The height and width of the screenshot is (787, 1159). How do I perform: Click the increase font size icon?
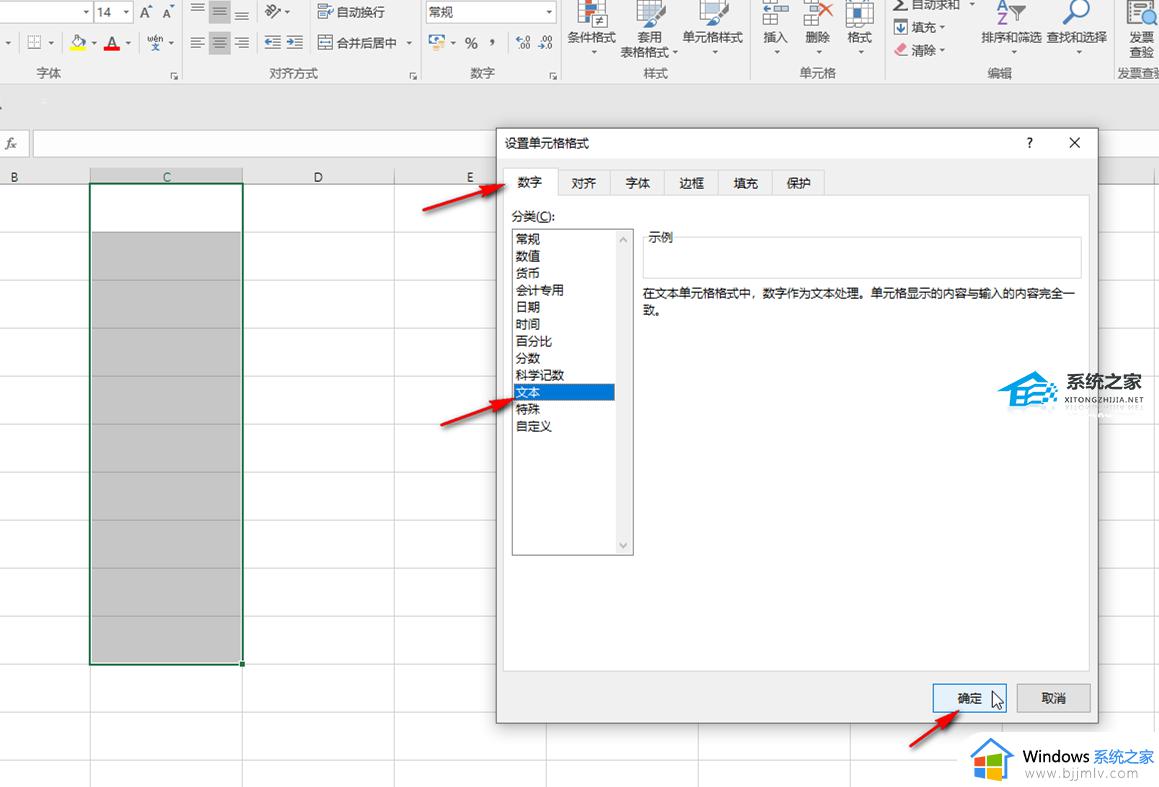pos(146,12)
